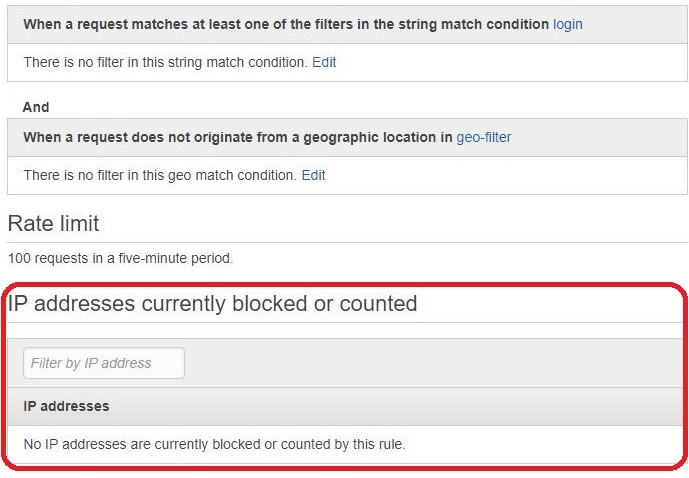Screen dimensions: 689x478
Task: Click the gray filter bar beside the IP input
Action: click(430, 363)
